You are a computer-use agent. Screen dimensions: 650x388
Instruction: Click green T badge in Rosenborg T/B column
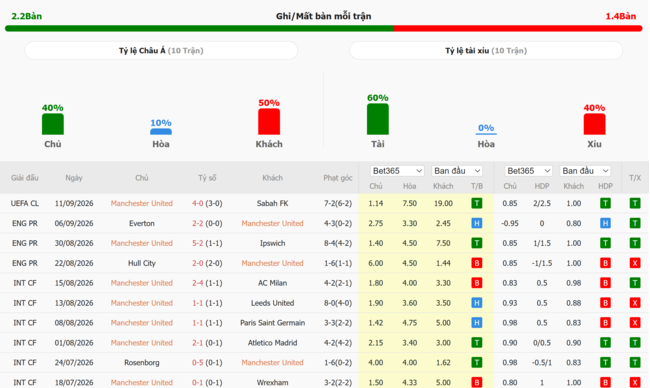click(x=477, y=363)
